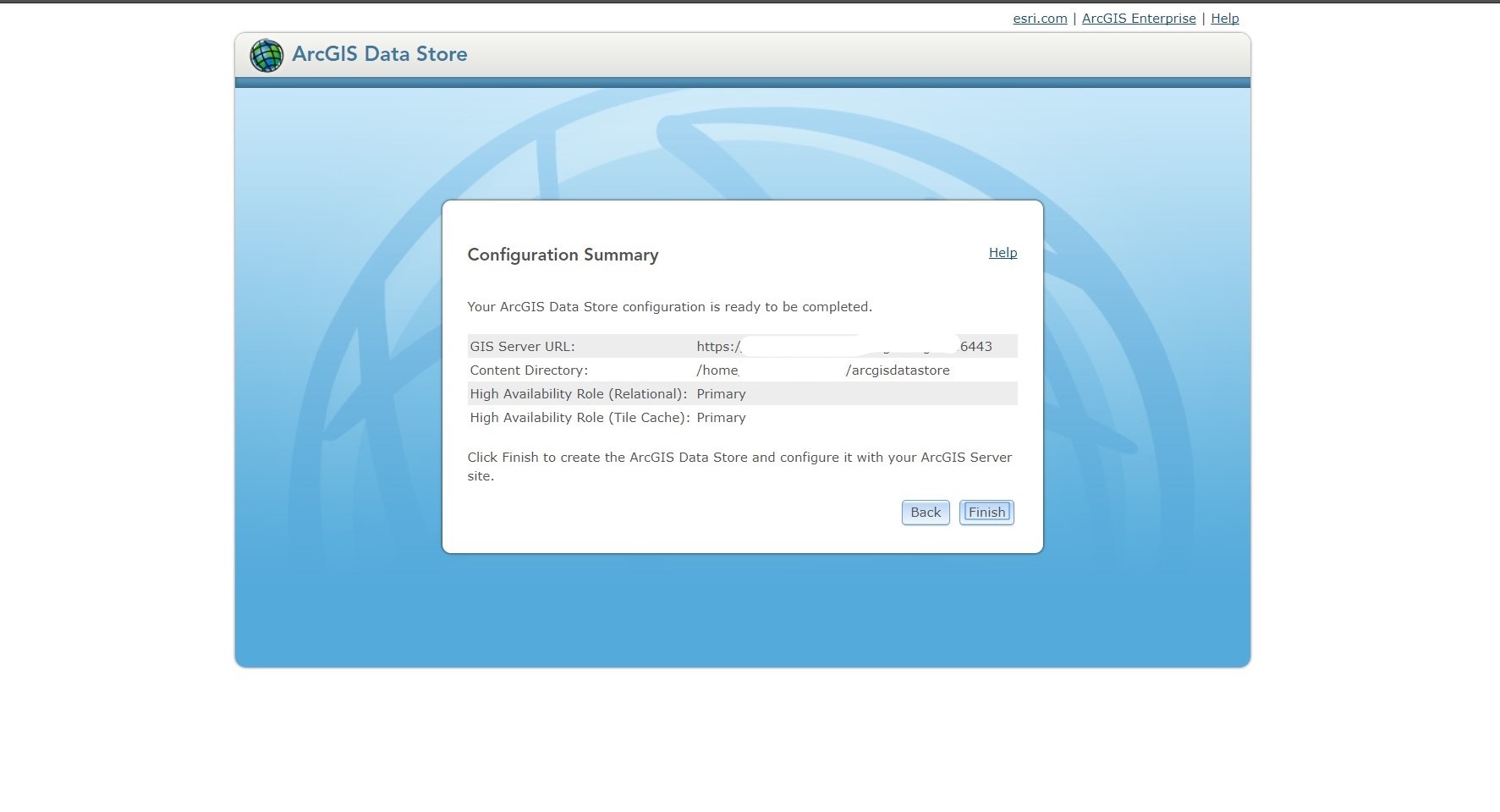Screen dimensions: 1500x812
Task: Open the Help link in the top bar
Action: [x=1224, y=19]
